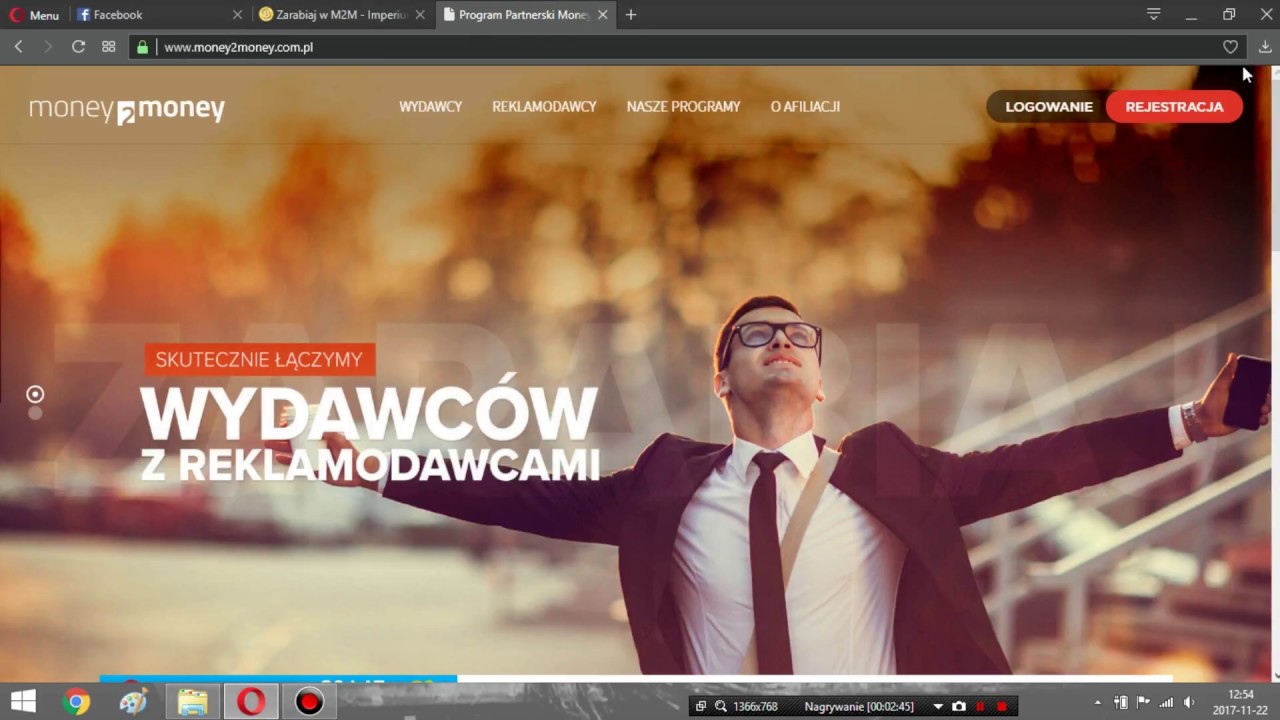Close the Program Partnerski tab
Screen dimensions: 1280x720
(x=602, y=15)
